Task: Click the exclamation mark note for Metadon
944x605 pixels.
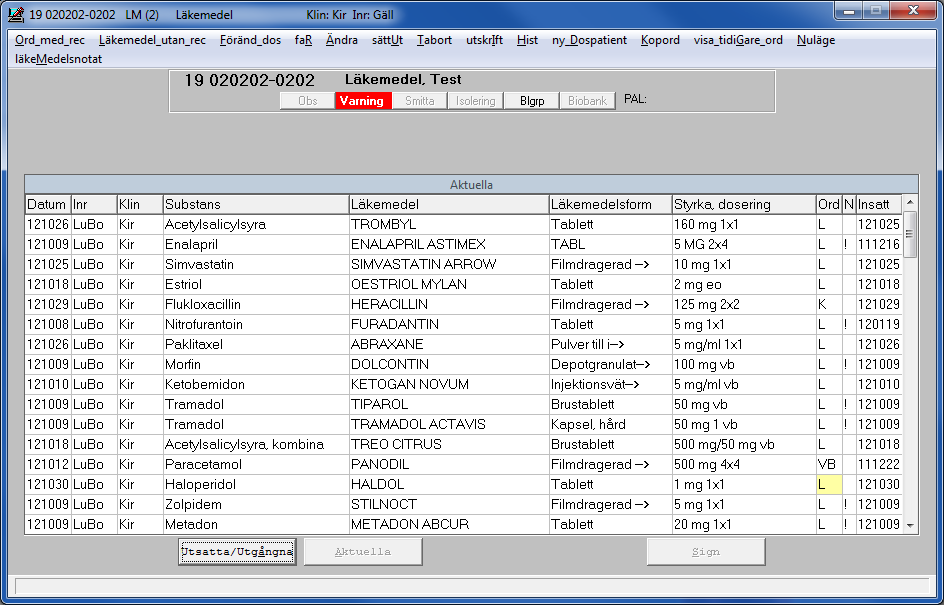Action: tap(849, 524)
